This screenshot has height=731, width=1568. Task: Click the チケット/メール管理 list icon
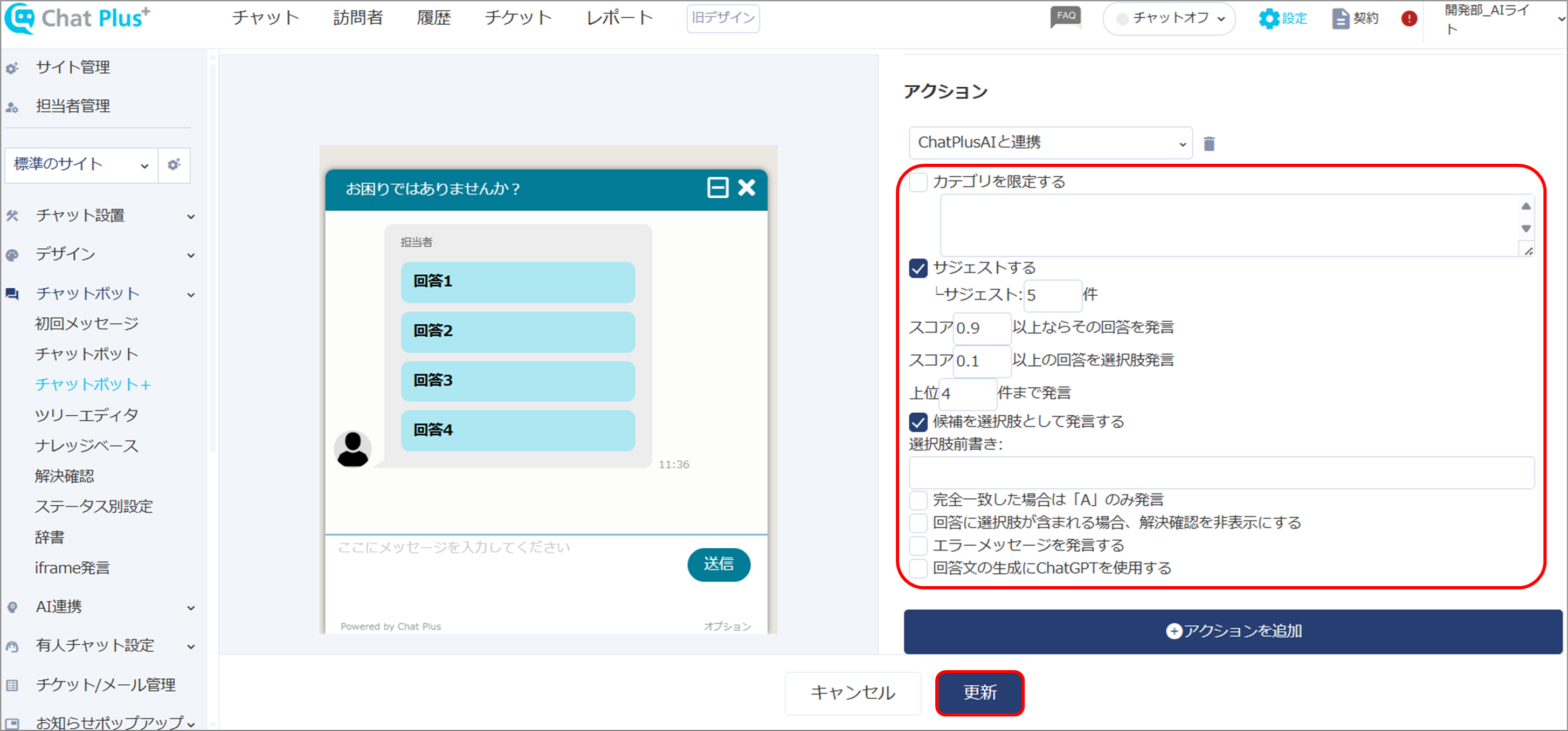tap(12, 685)
